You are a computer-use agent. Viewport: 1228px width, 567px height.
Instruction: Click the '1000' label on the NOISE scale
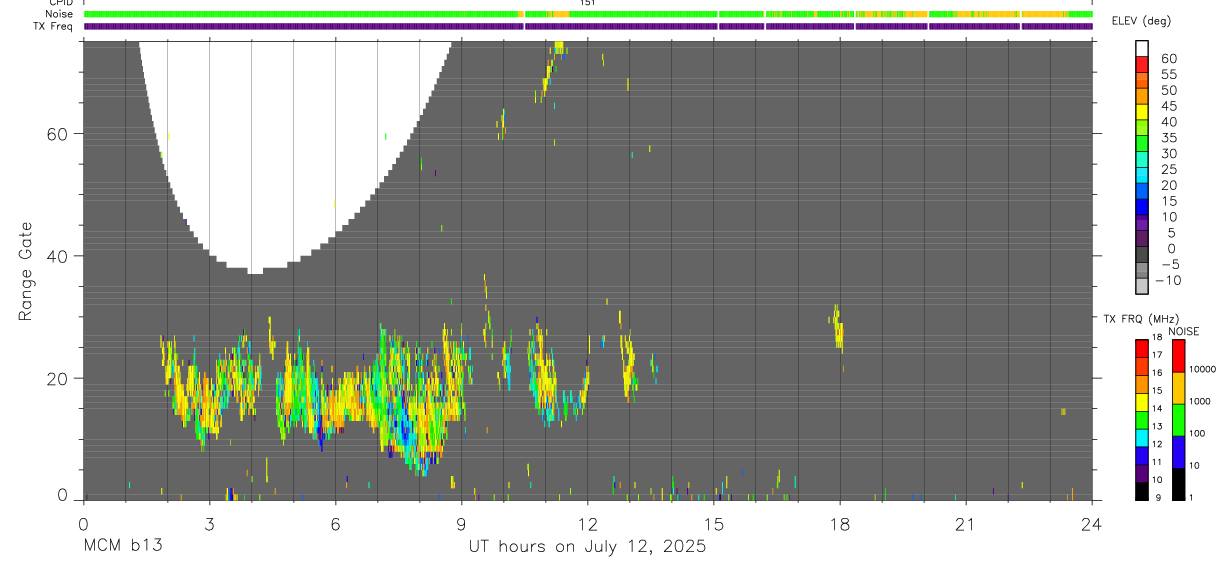(1199, 401)
